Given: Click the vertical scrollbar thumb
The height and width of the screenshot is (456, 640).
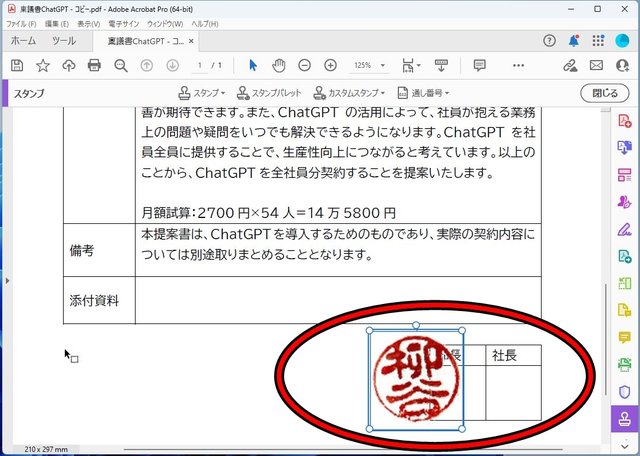Looking at the screenshot, I should click(x=606, y=339).
